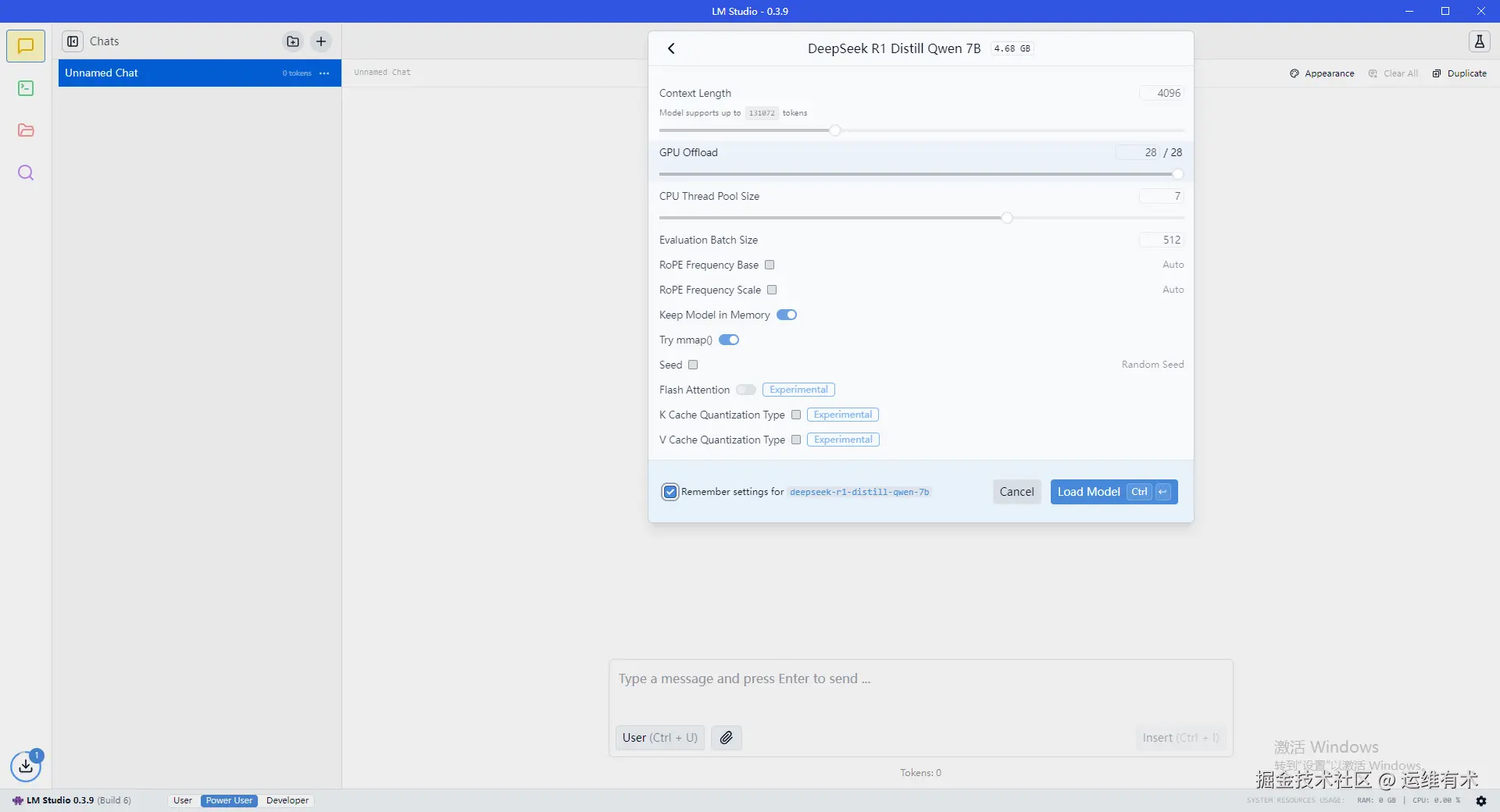1500x812 pixels.
Task: Adjust the GPU Offload slider
Action: pyautogui.click(x=1177, y=174)
